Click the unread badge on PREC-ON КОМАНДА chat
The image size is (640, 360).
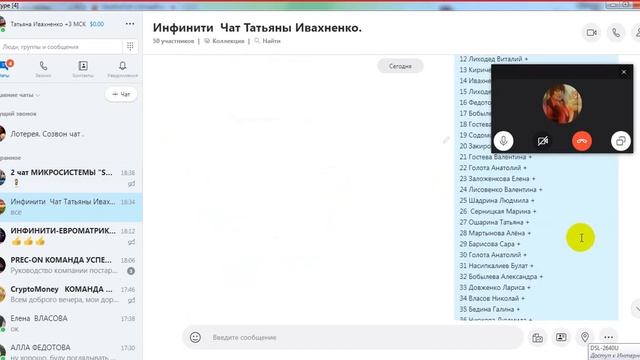tap(131, 271)
